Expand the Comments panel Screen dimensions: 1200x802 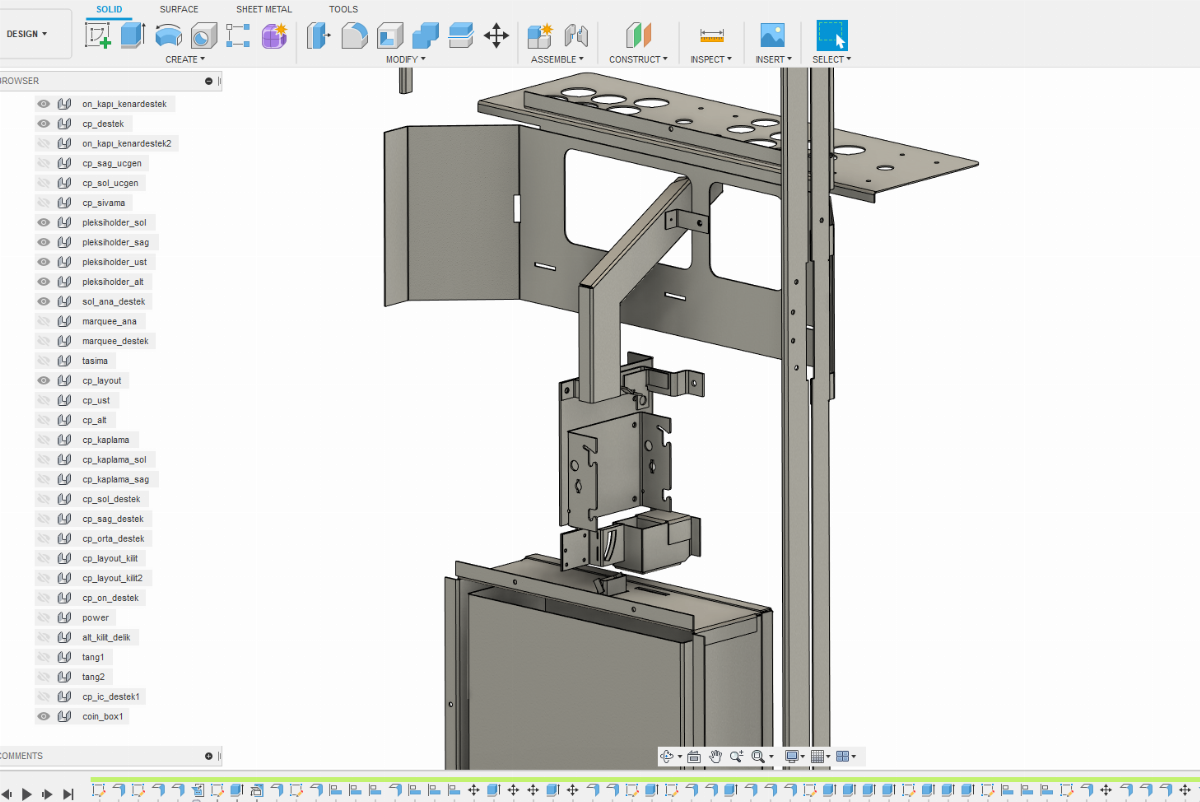click(x=209, y=756)
